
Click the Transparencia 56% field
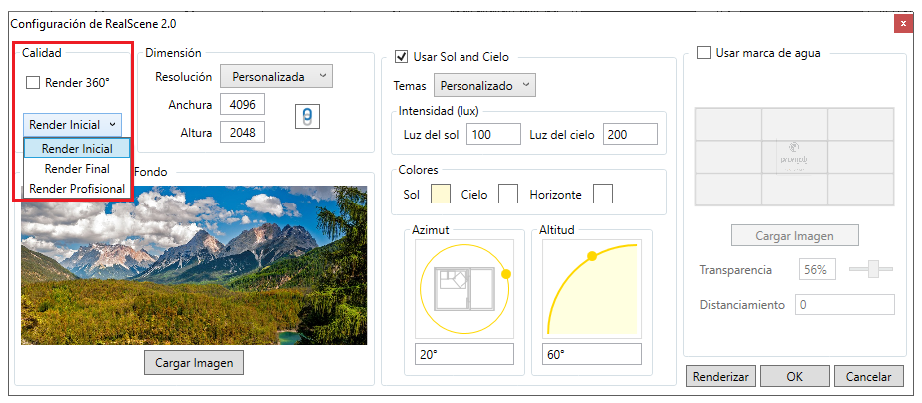(817, 269)
